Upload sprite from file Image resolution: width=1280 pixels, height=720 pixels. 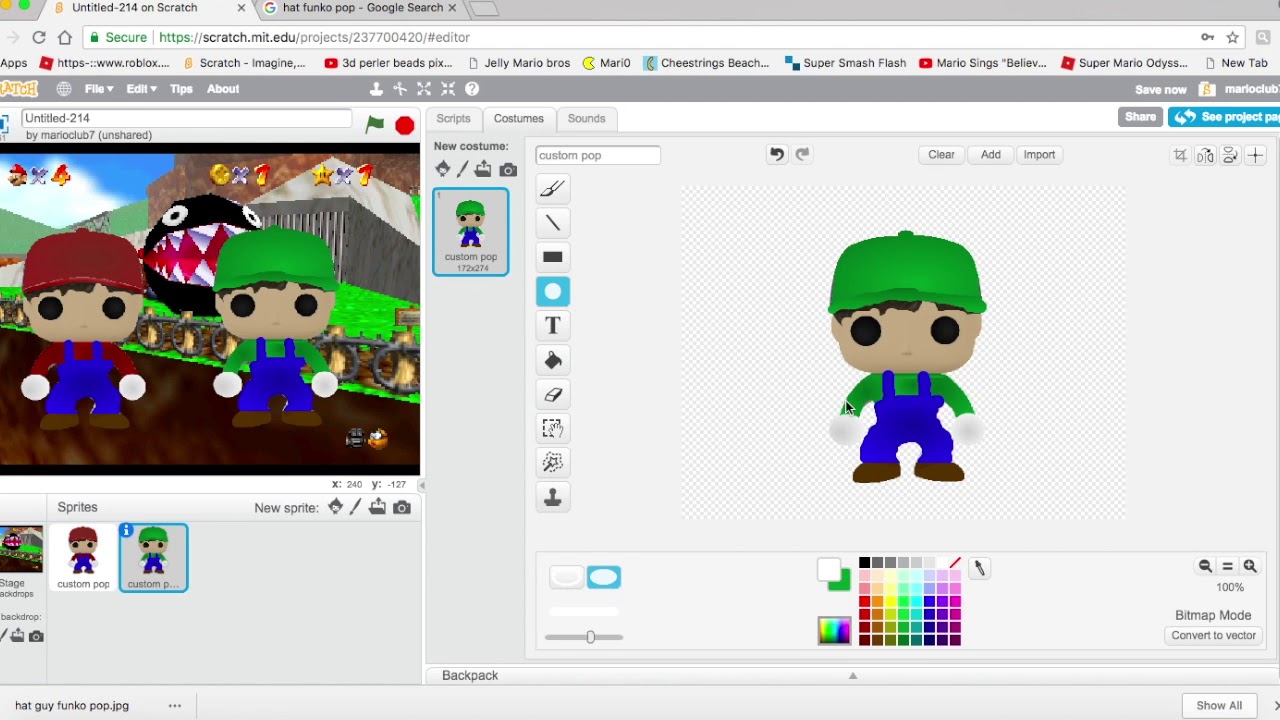[377, 507]
